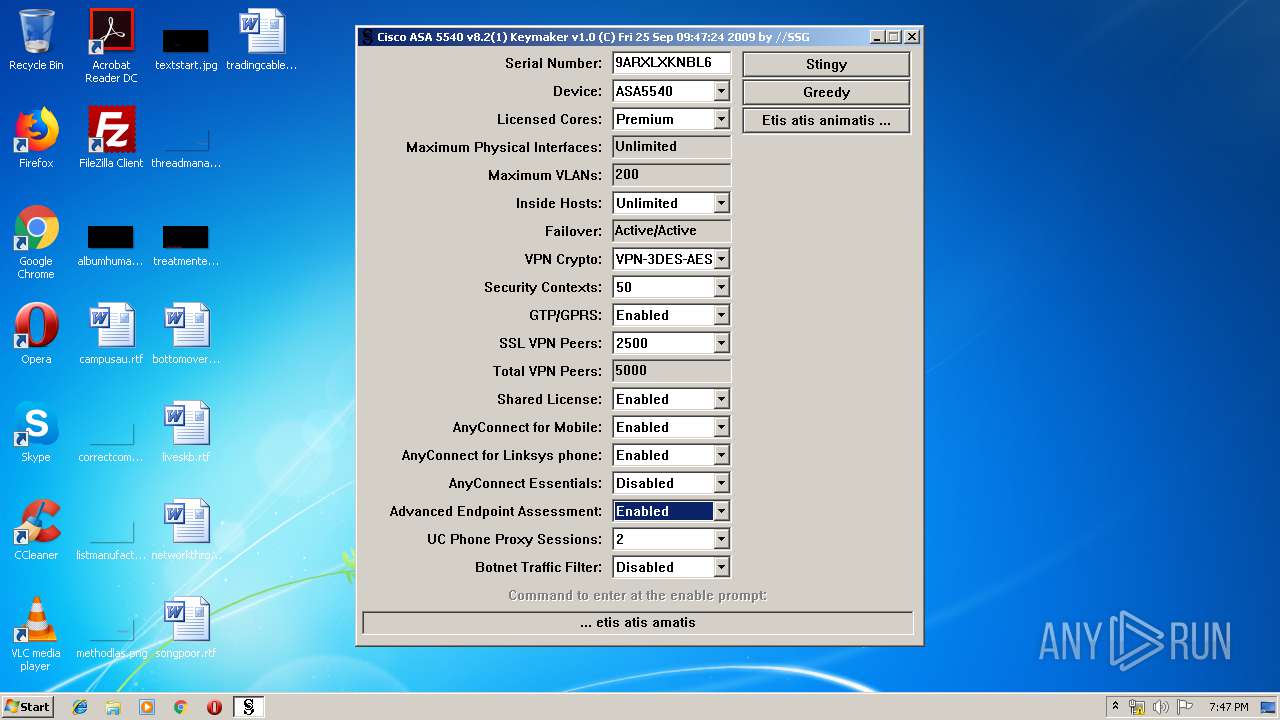The width and height of the screenshot is (1280, 720).
Task: Open the Recycle Bin desktop icon
Action: pos(36,40)
